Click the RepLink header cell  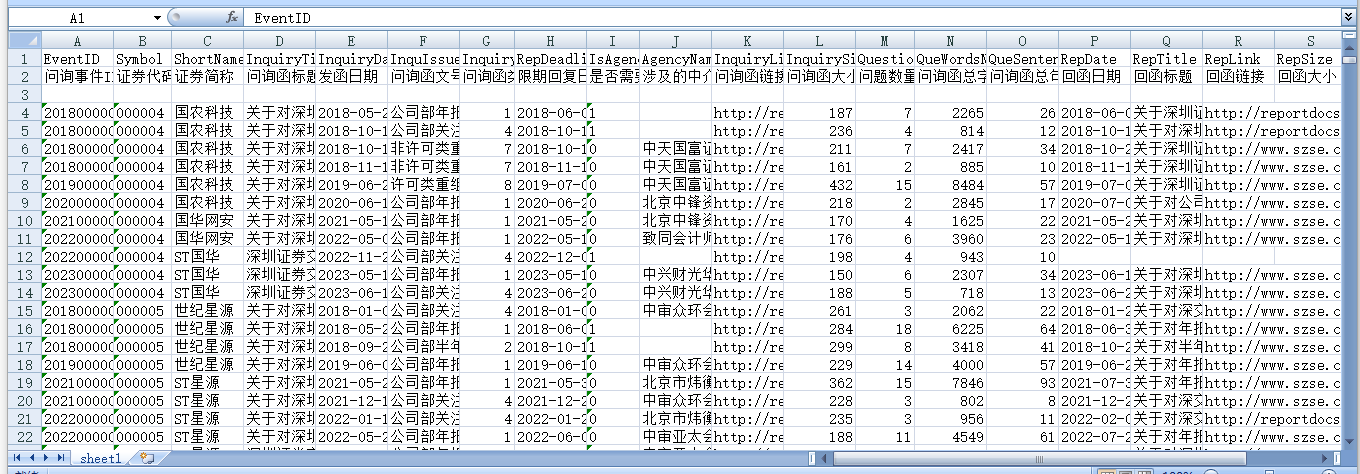1238,59
